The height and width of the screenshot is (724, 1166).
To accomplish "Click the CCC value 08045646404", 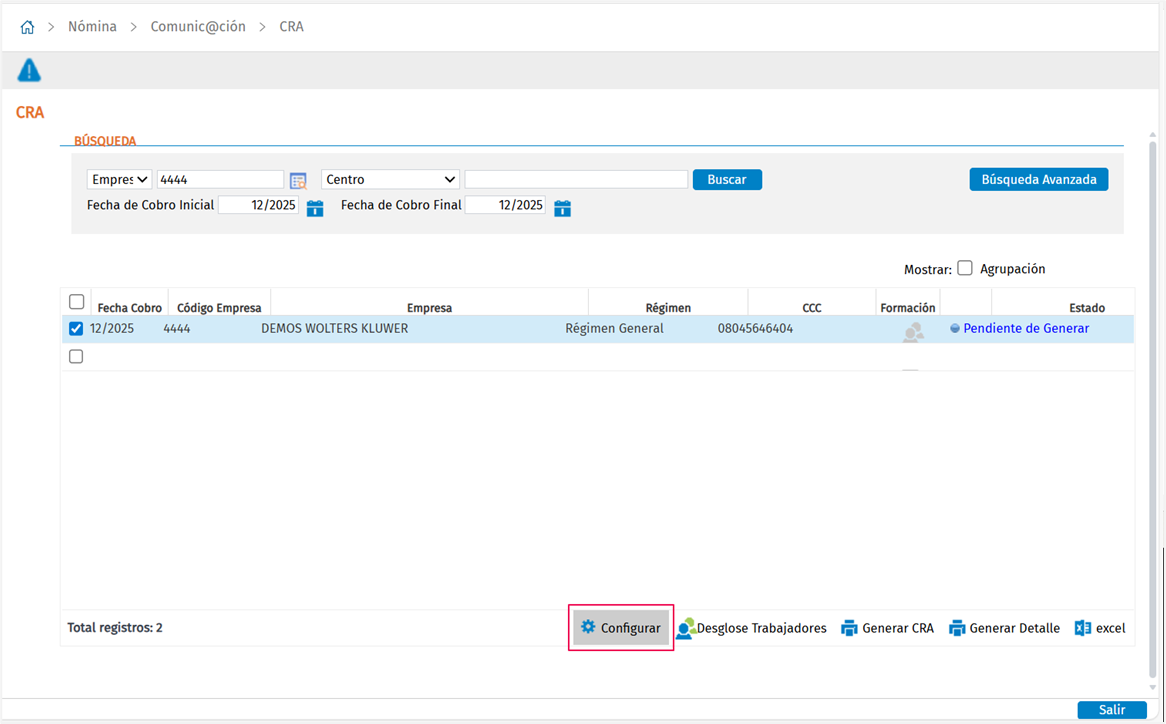I will click(x=756, y=329).
